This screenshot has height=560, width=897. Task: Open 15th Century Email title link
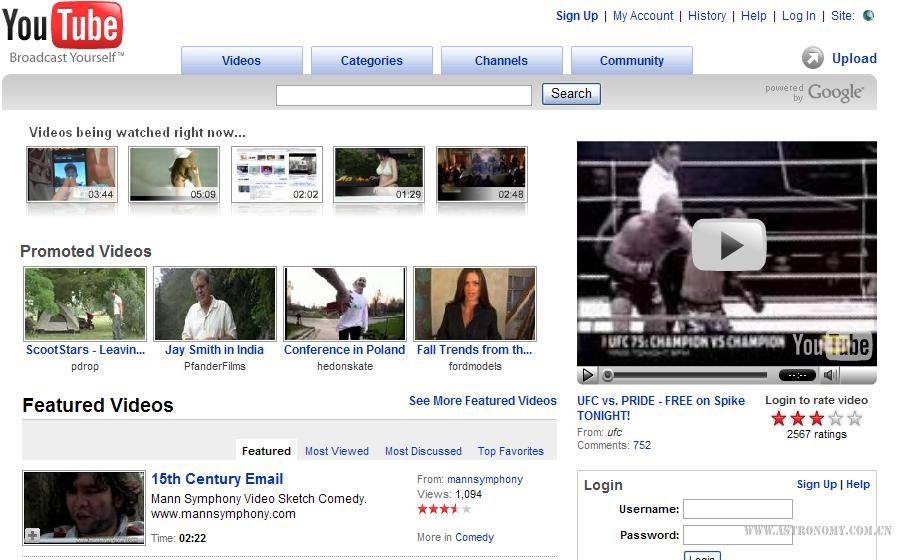pos(217,479)
